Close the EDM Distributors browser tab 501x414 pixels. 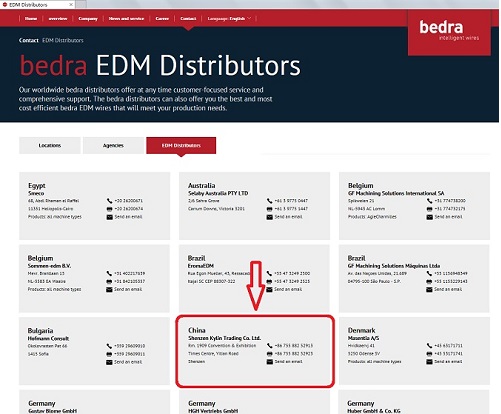click(71, 4)
